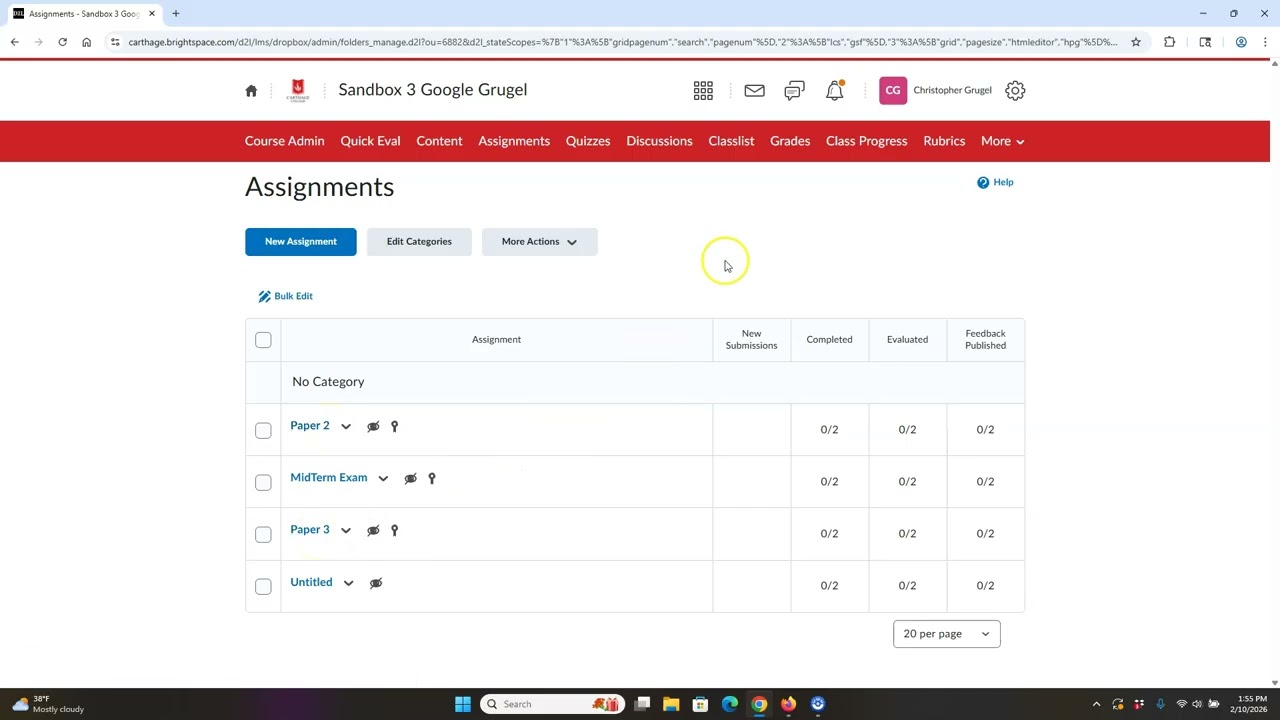1280x720 pixels.
Task: Bookmark this page with the star icon
Action: 1136,42
